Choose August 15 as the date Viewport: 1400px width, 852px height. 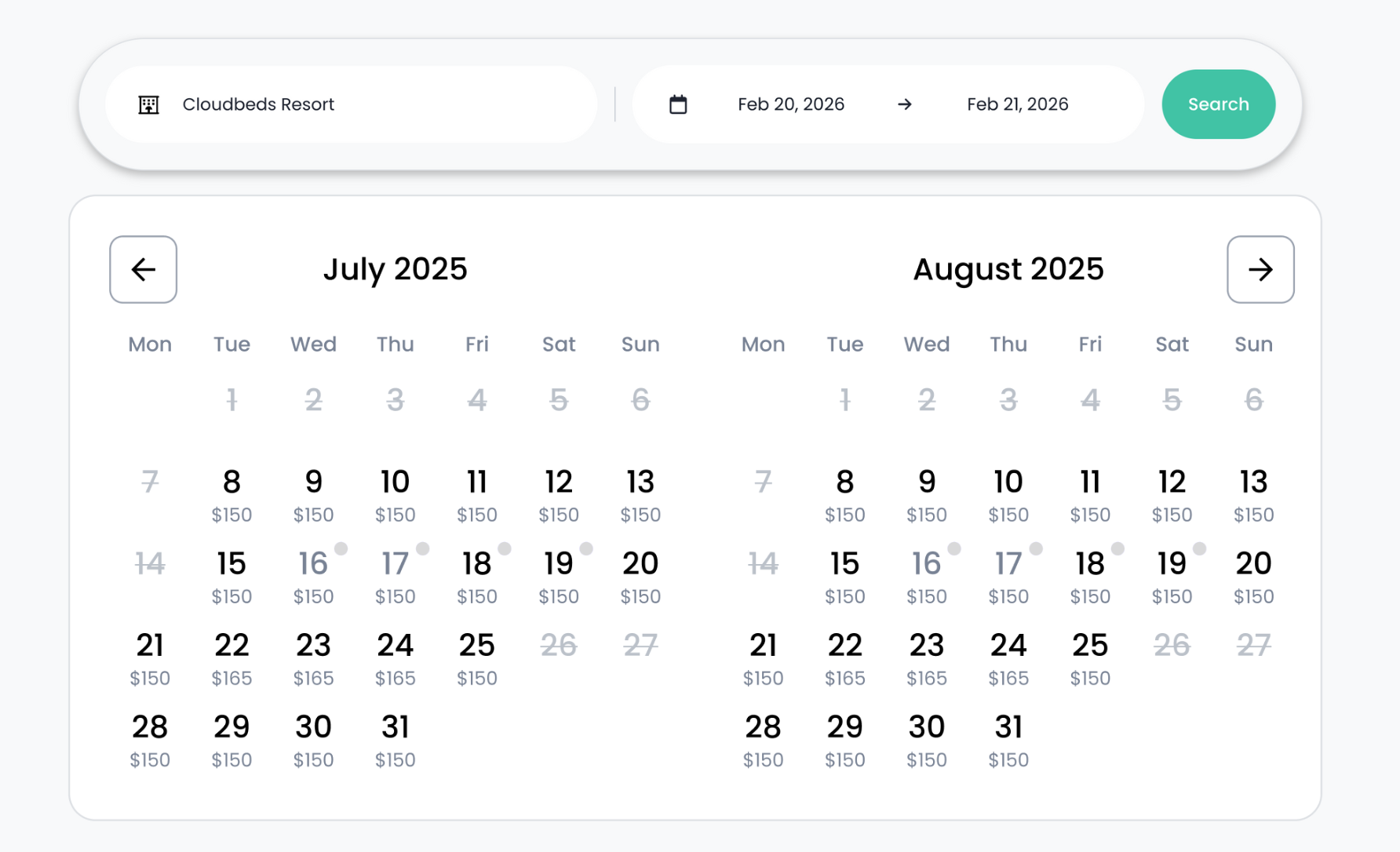(x=844, y=576)
